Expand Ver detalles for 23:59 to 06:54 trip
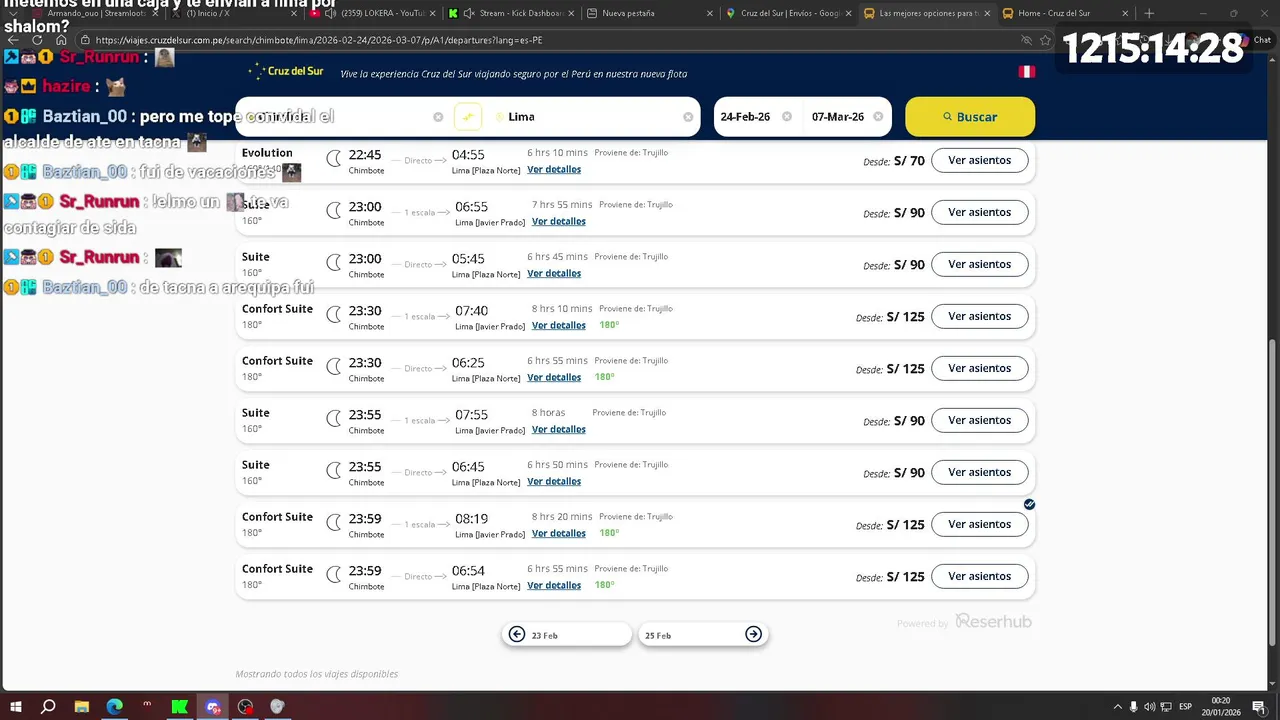 coord(554,586)
